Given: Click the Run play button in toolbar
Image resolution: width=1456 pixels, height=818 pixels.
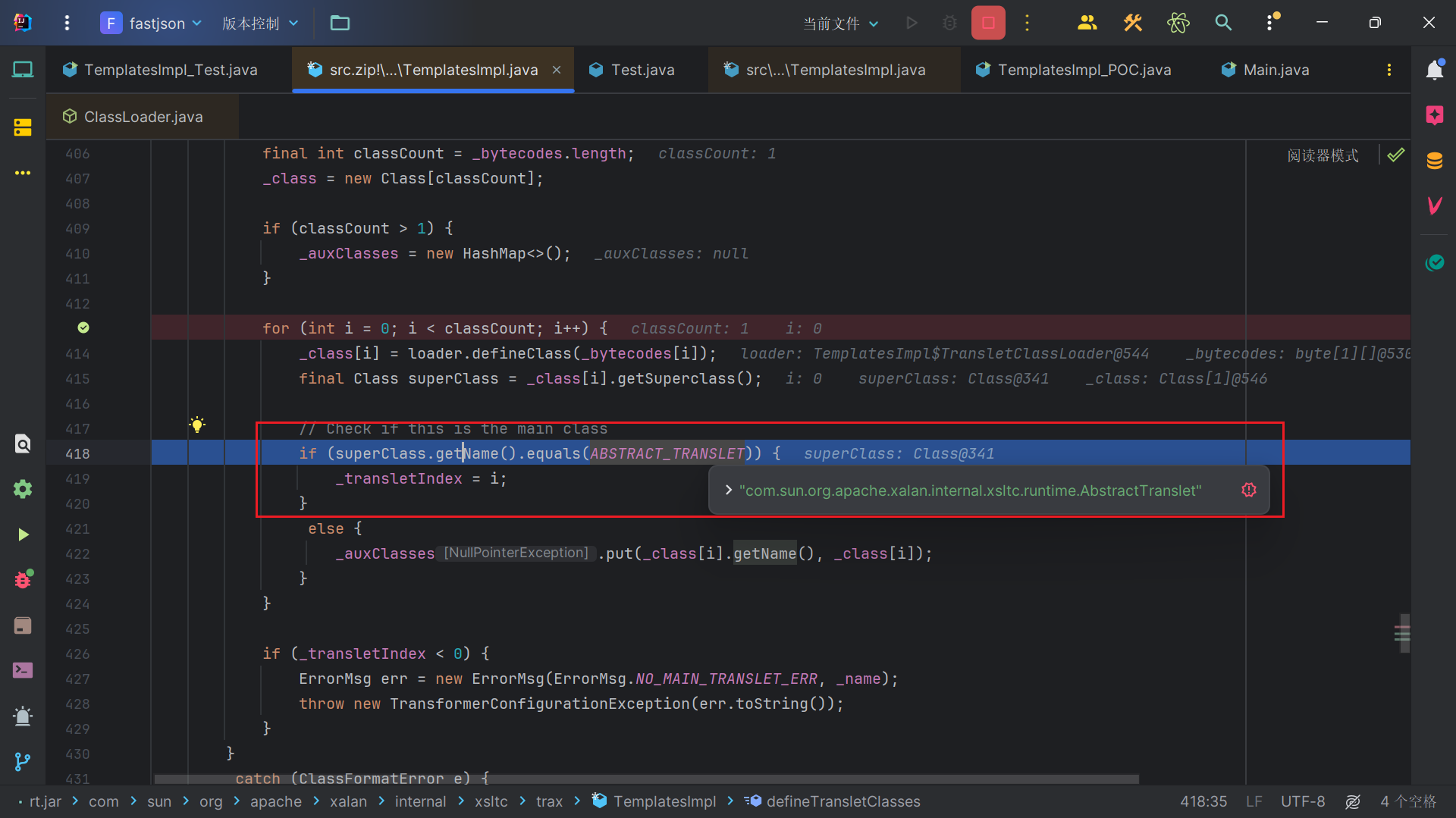Looking at the screenshot, I should [912, 24].
